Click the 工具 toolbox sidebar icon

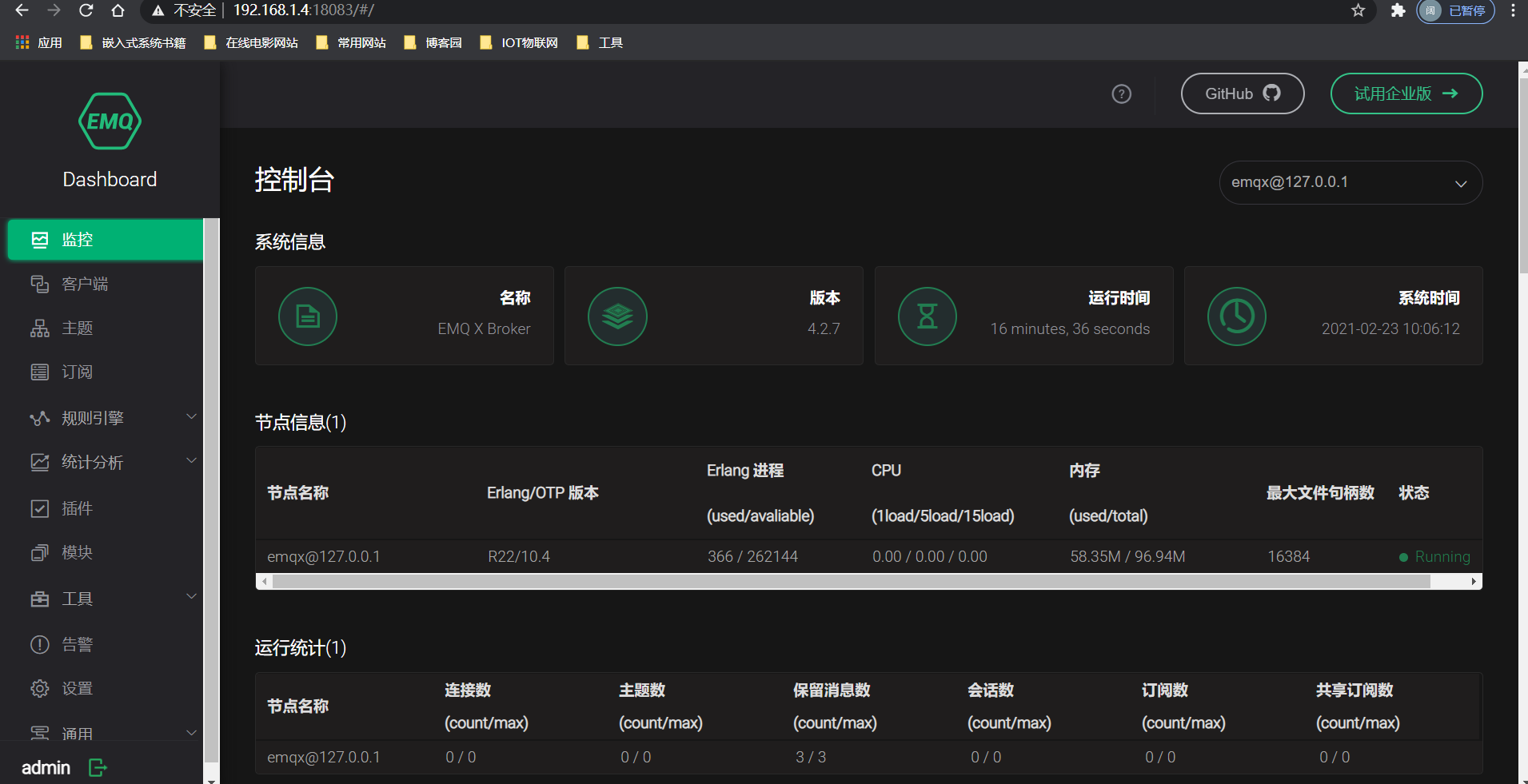click(40, 599)
